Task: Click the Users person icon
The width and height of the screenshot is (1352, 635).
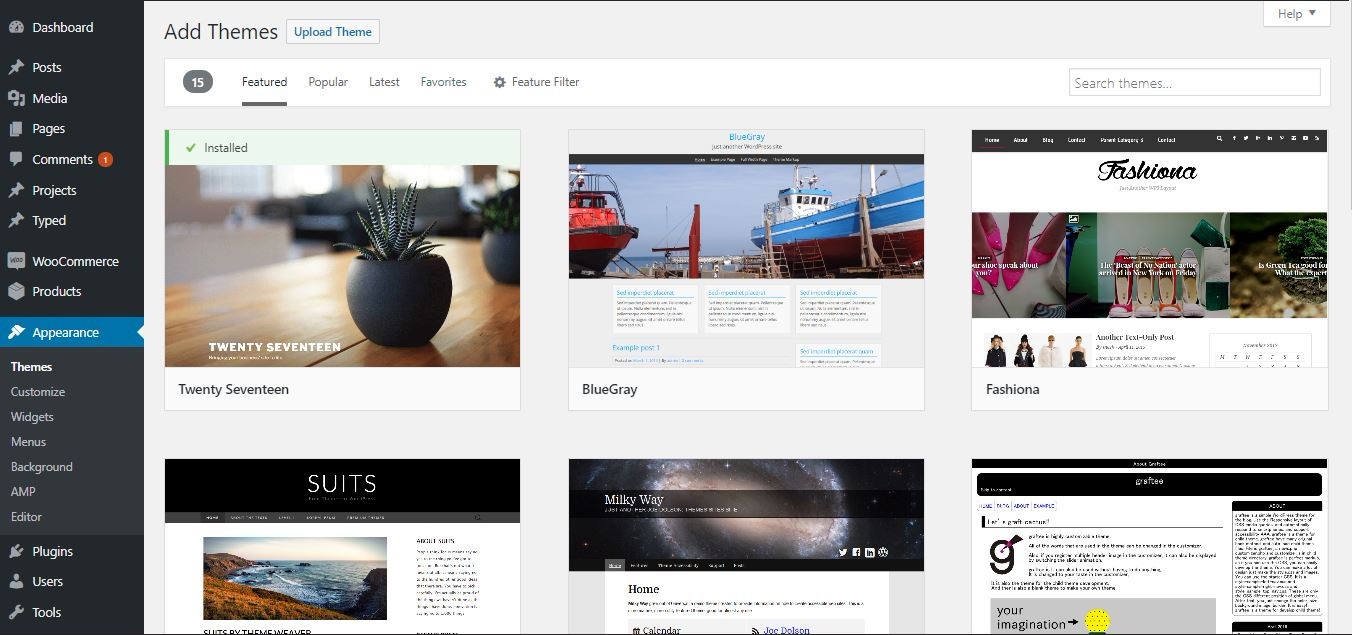Action: click(16, 581)
